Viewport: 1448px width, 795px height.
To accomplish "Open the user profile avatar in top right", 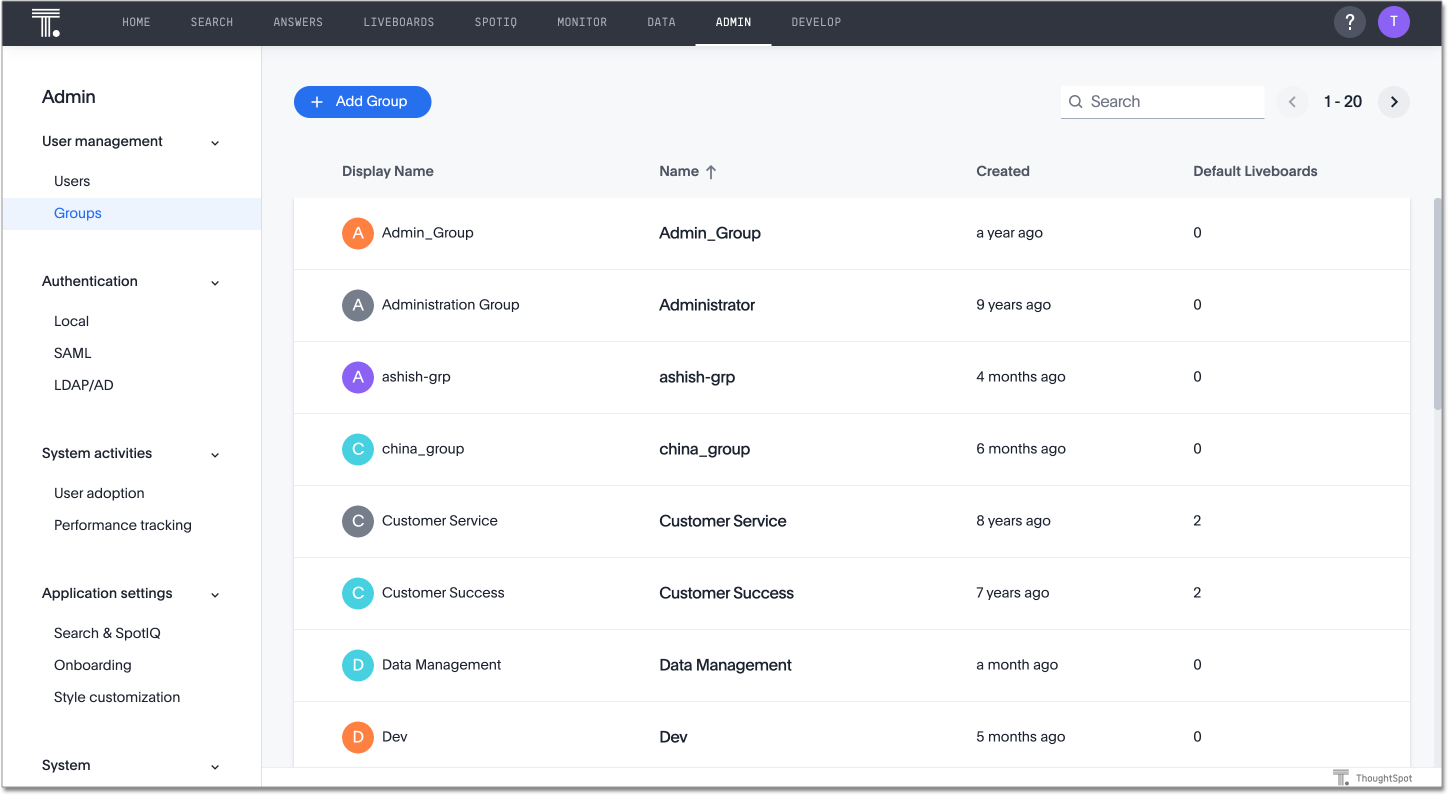I will (x=1393, y=21).
